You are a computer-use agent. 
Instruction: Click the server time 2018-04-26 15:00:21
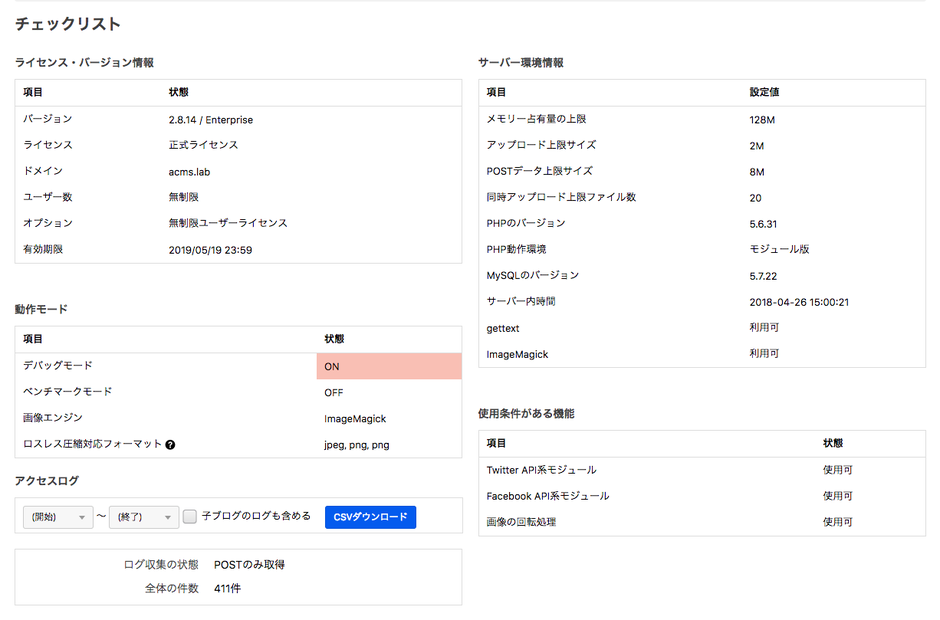coord(799,302)
